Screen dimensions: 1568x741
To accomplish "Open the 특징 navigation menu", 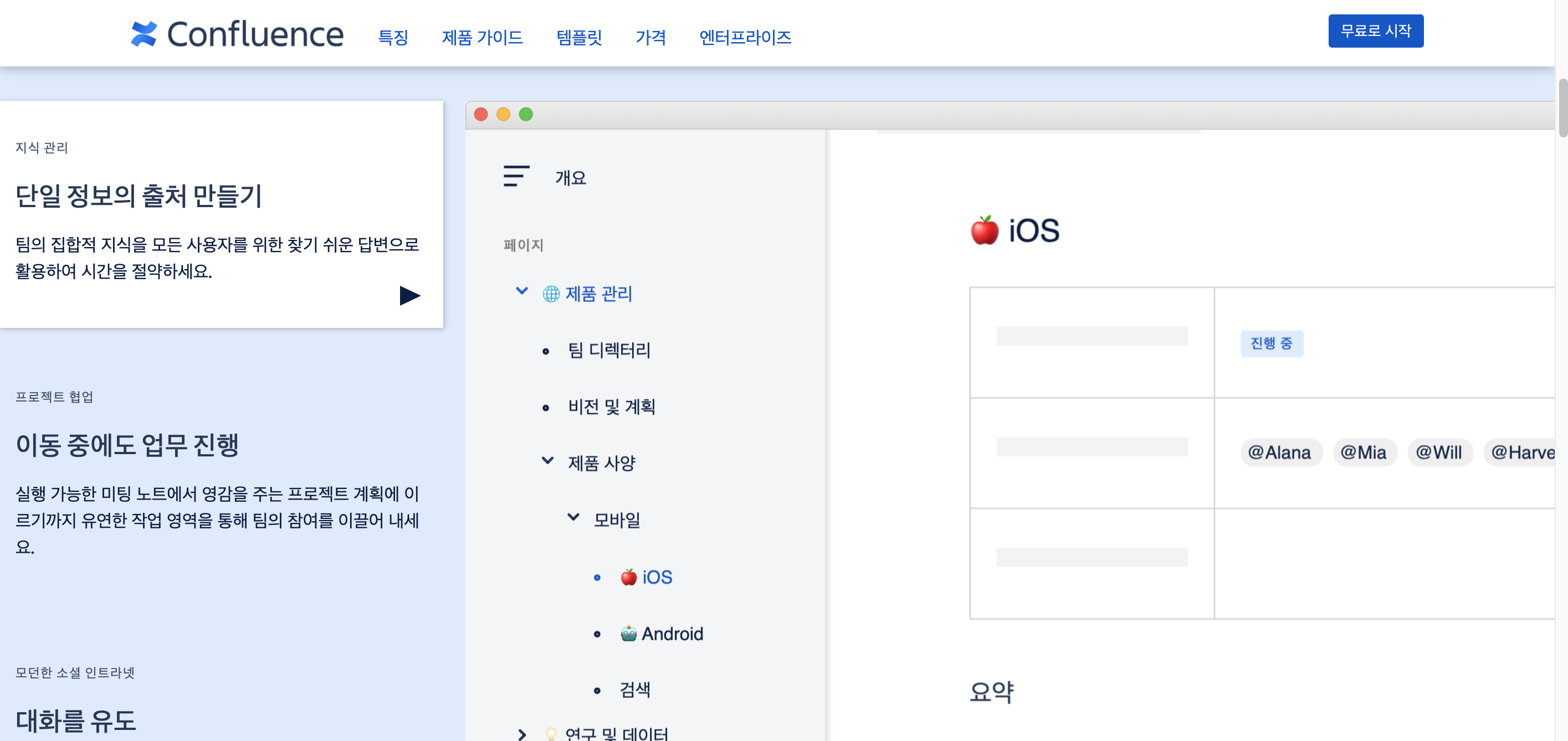I will (393, 38).
